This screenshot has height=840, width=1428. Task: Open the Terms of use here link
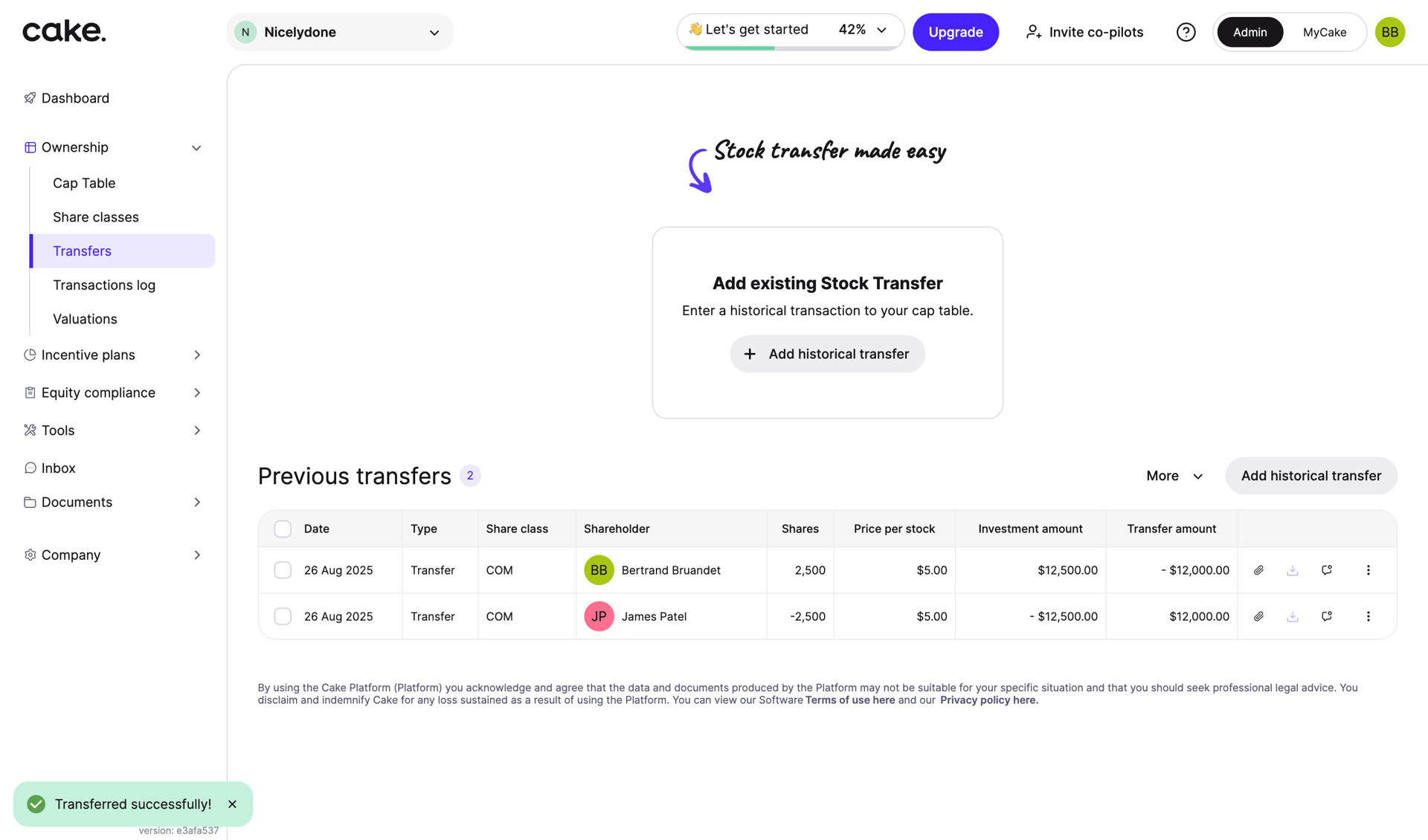(x=849, y=700)
